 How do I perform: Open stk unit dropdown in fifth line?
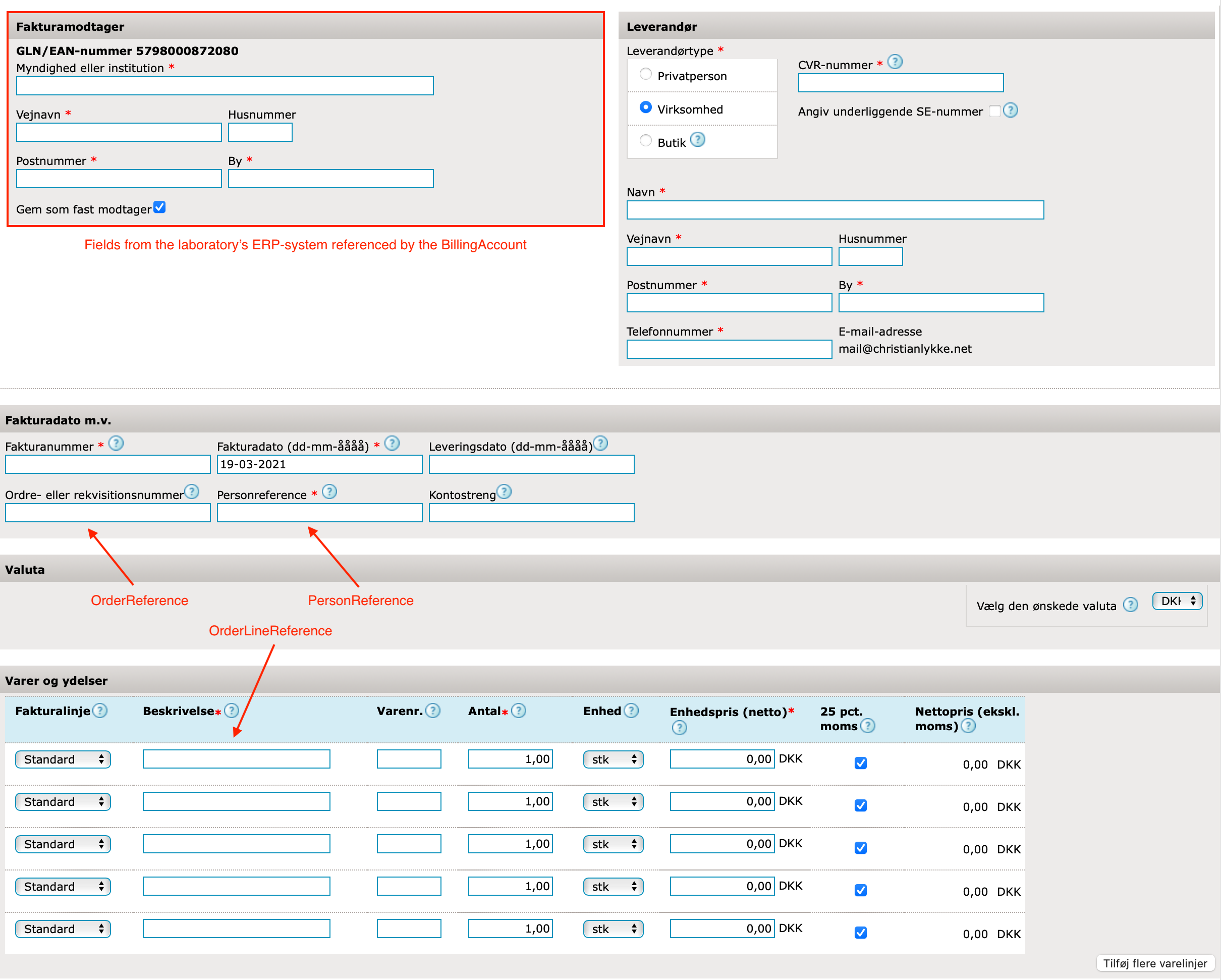coord(614,930)
